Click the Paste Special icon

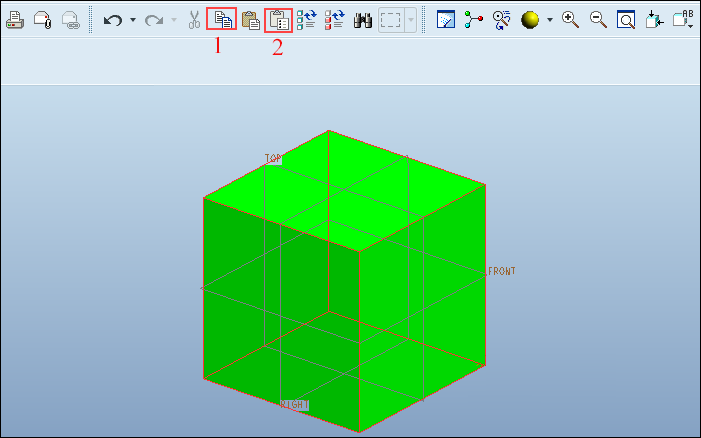(x=279, y=20)
